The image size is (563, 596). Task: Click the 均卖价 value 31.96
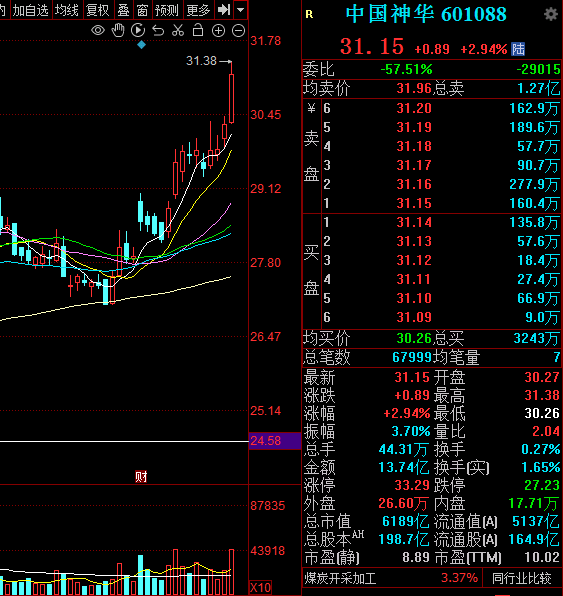pos(414,89)
